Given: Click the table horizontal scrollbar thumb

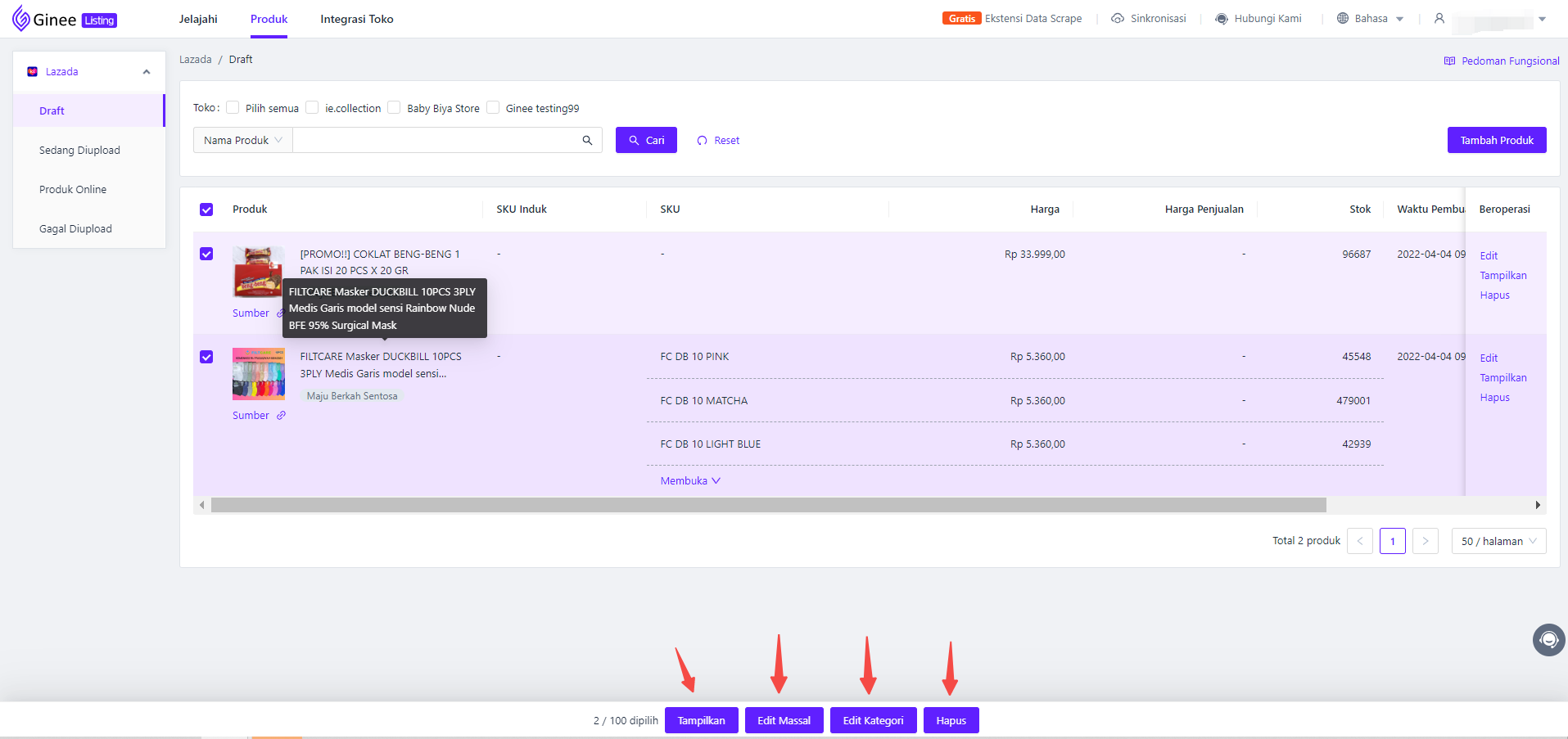Looking at the screenshot, I should (x=768, y=505).
